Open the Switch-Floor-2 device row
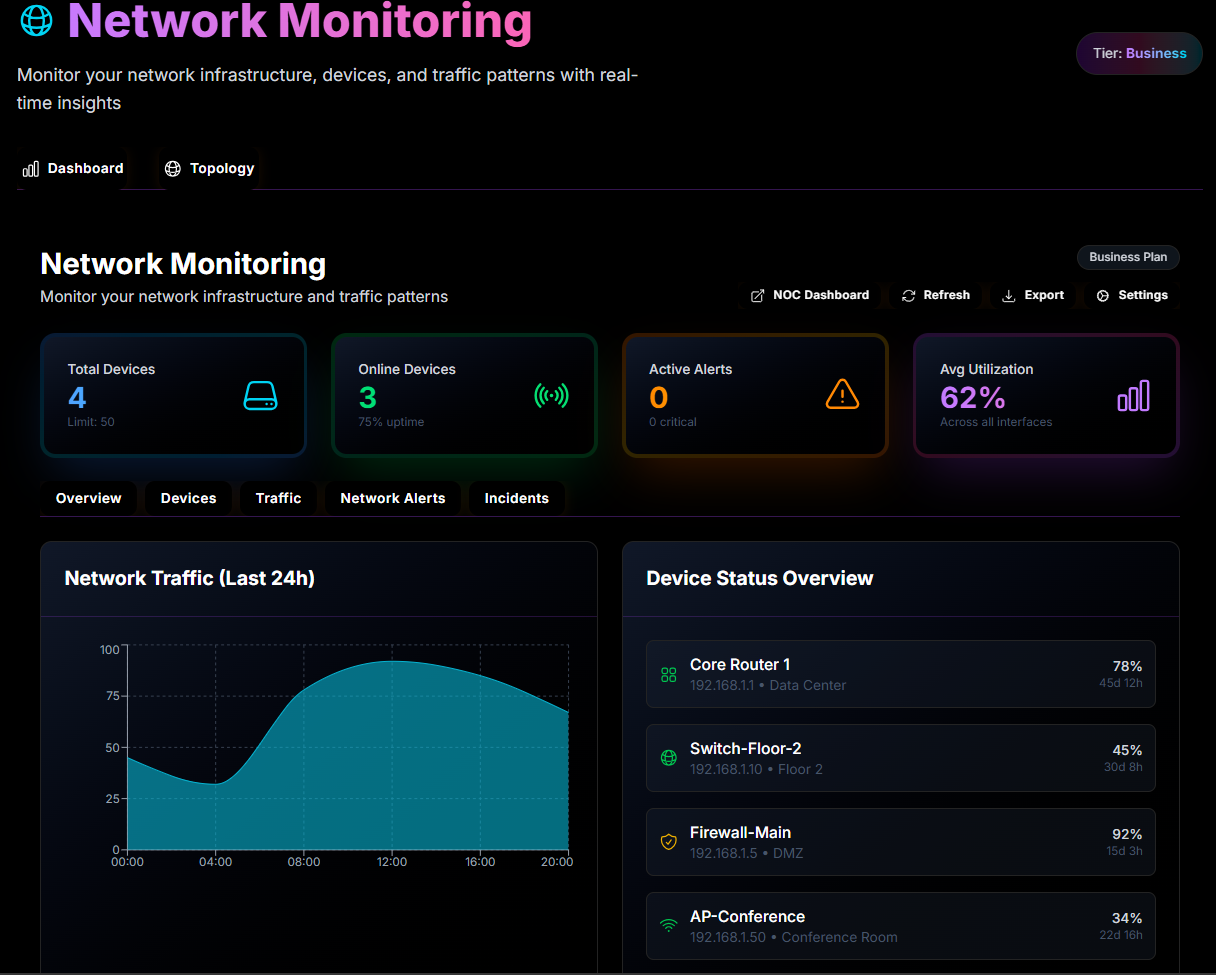Screen dimensions: 1216x975 pos(901,758)
